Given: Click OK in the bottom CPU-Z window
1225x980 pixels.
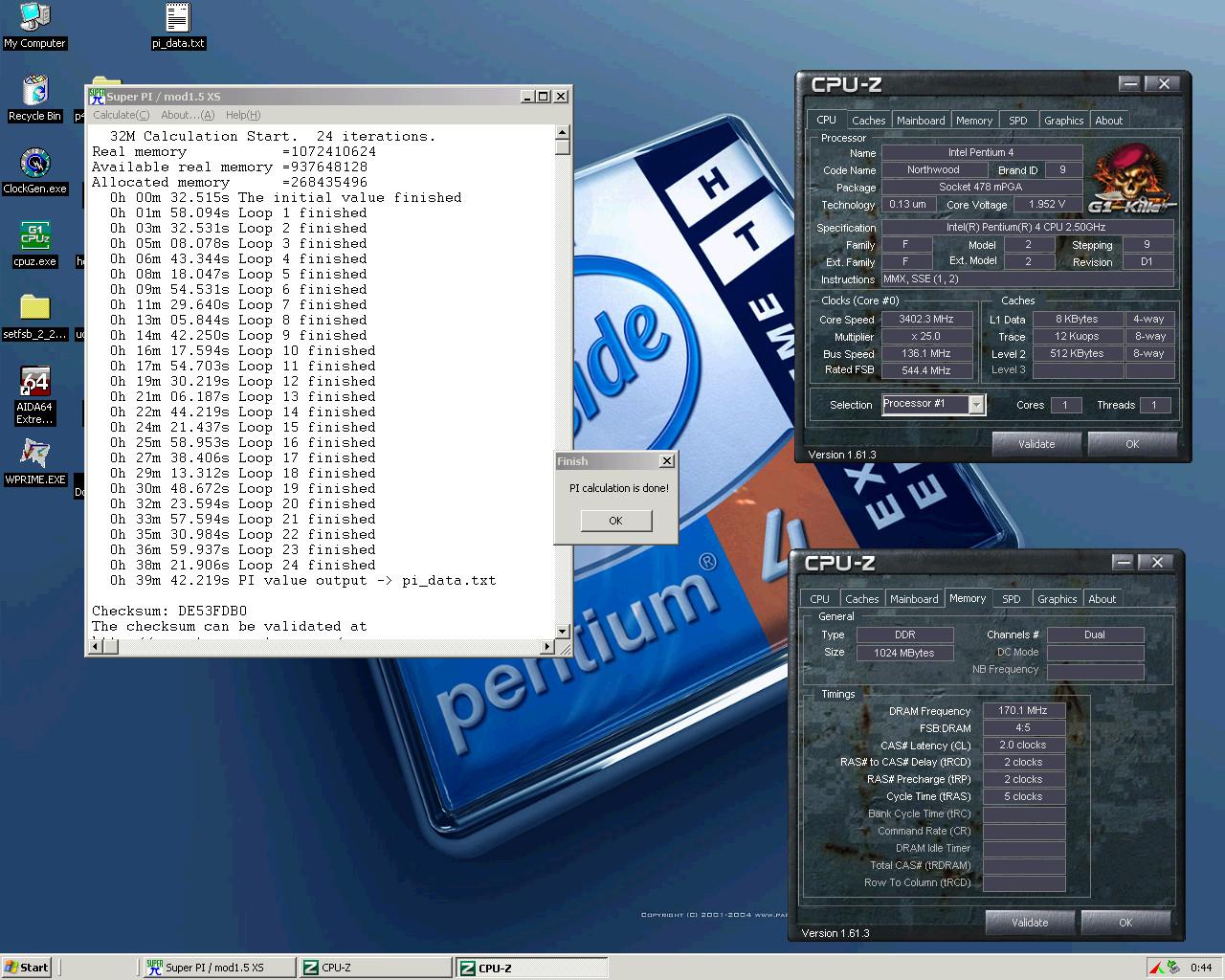Looking at the screenshot, I should coord(1125,923).
